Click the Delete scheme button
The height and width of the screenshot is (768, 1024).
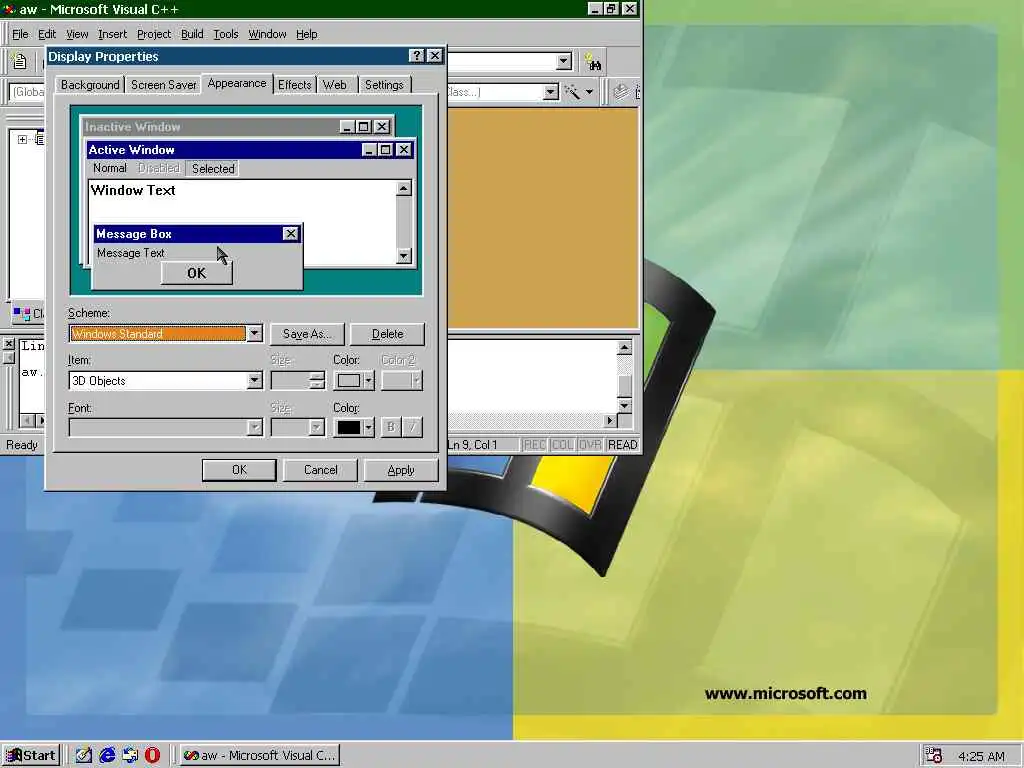pos(387,334)
